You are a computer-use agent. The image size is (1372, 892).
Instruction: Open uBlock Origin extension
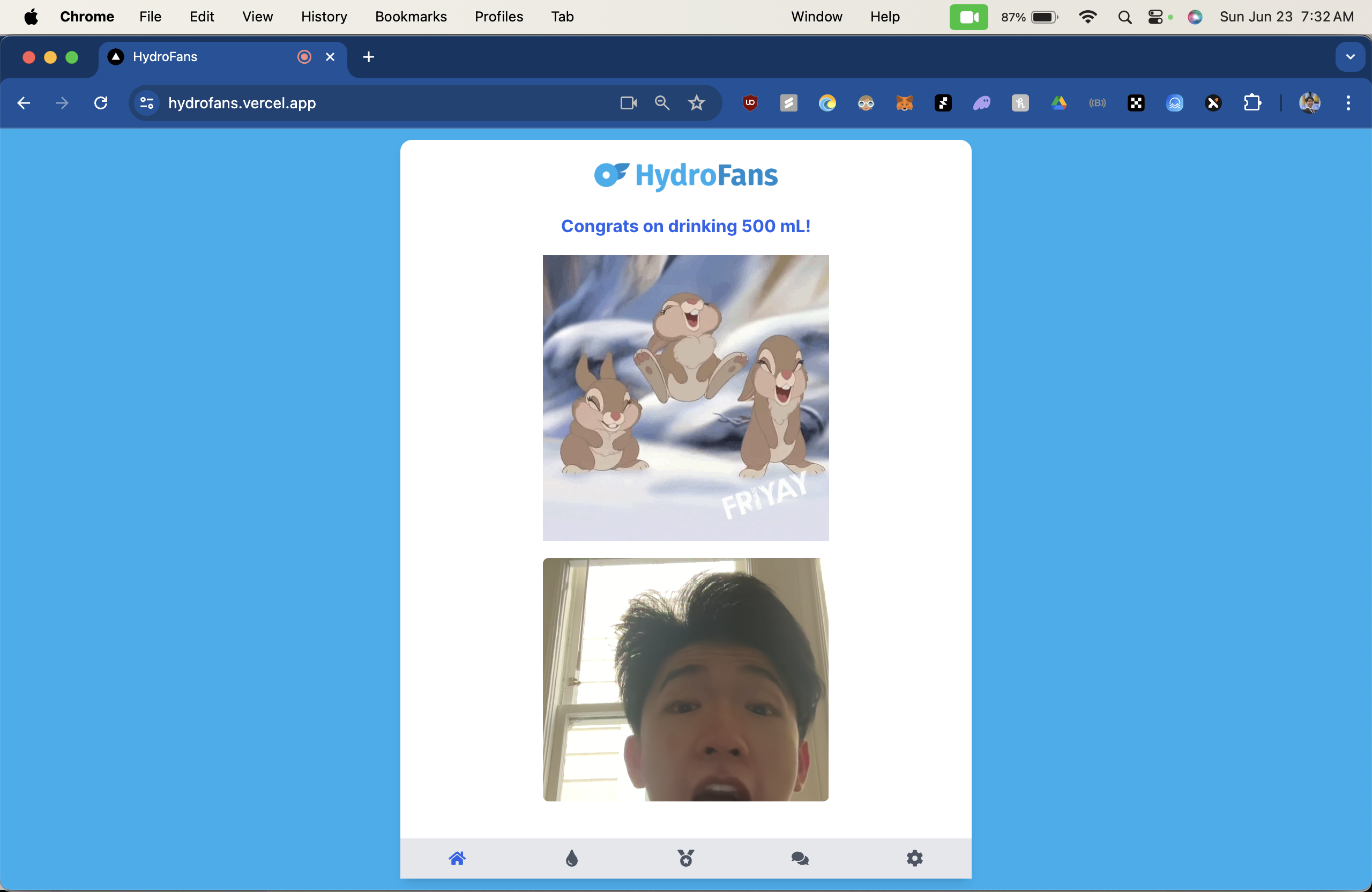coord(750,103)
